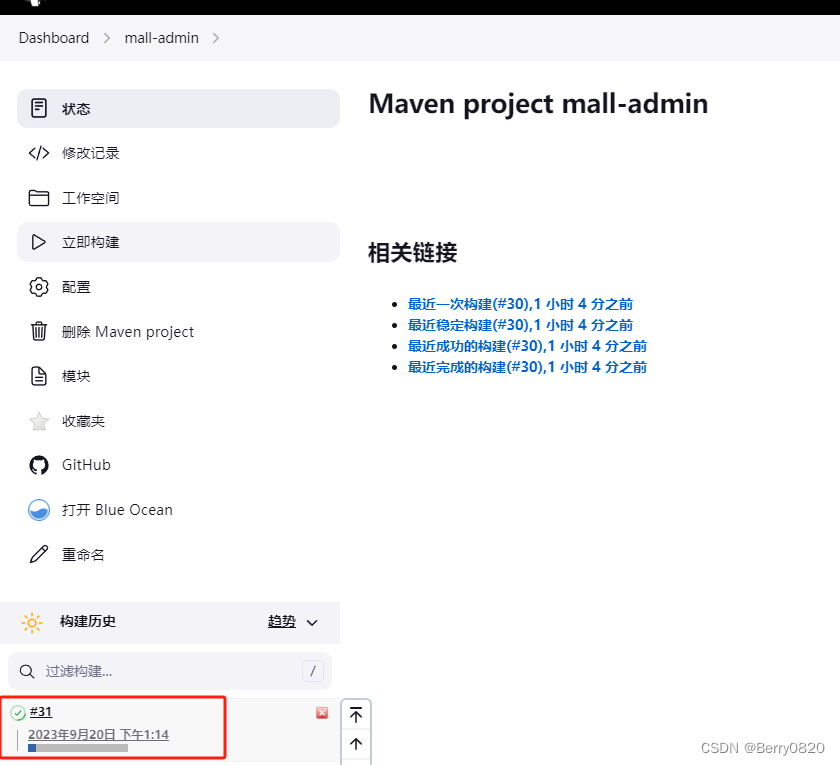Click the 相关链接 heading
This screenshot has height=765, width=840.
[x=412, y=253]
